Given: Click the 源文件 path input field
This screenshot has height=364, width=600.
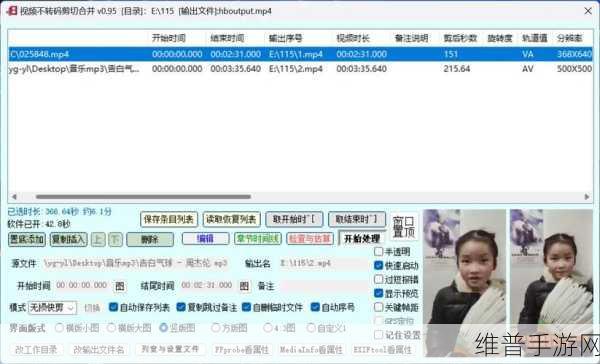Looking at the screenshot, I should (136, 263).
